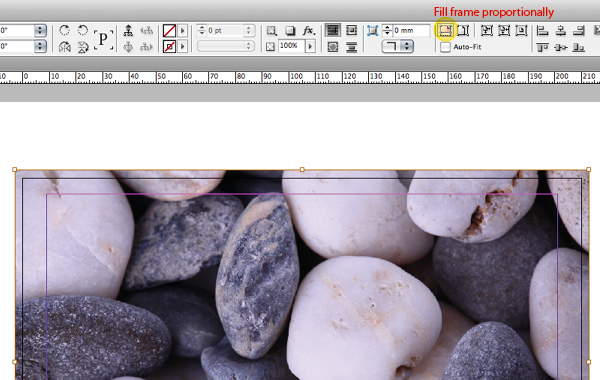Select the No Text Wrap option
The image size is (600, 380).
pos(333,30)
